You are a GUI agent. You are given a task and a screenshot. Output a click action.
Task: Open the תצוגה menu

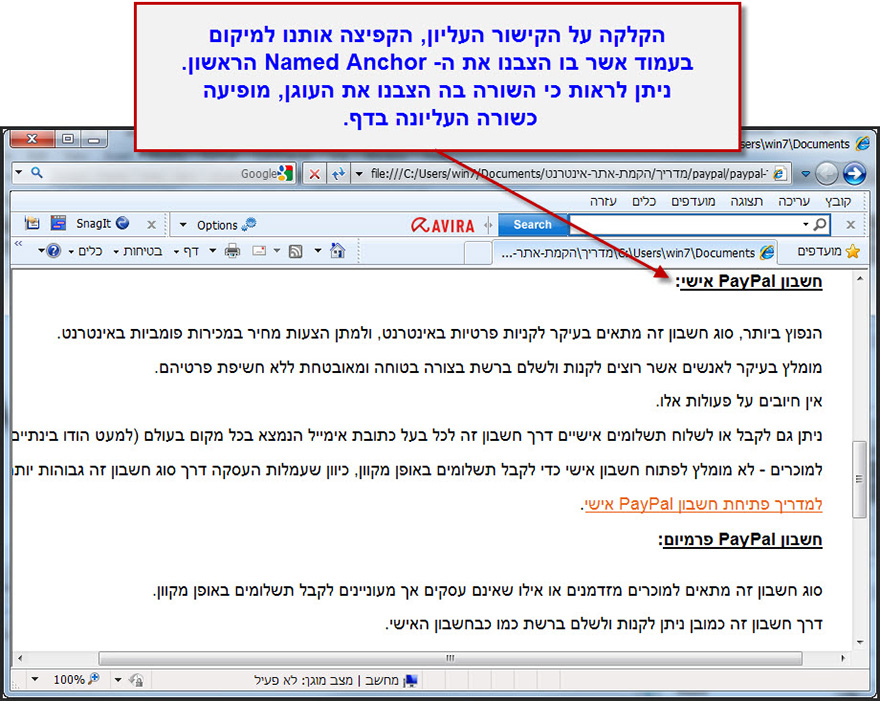(x=746, y=201)
